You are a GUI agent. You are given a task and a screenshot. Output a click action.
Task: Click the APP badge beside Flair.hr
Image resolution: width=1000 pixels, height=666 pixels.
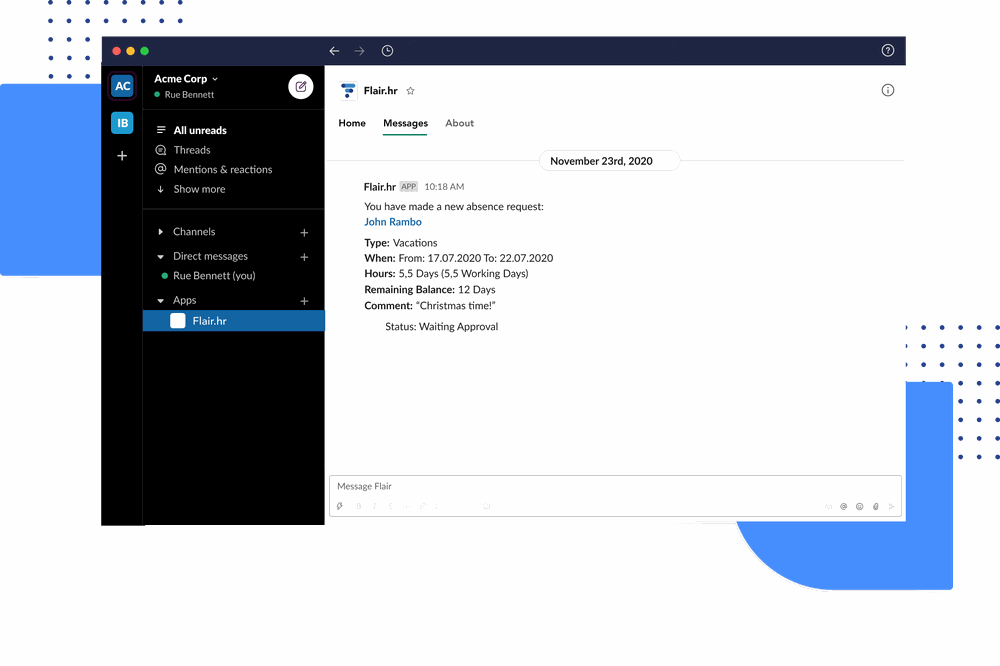pos(409,187)
